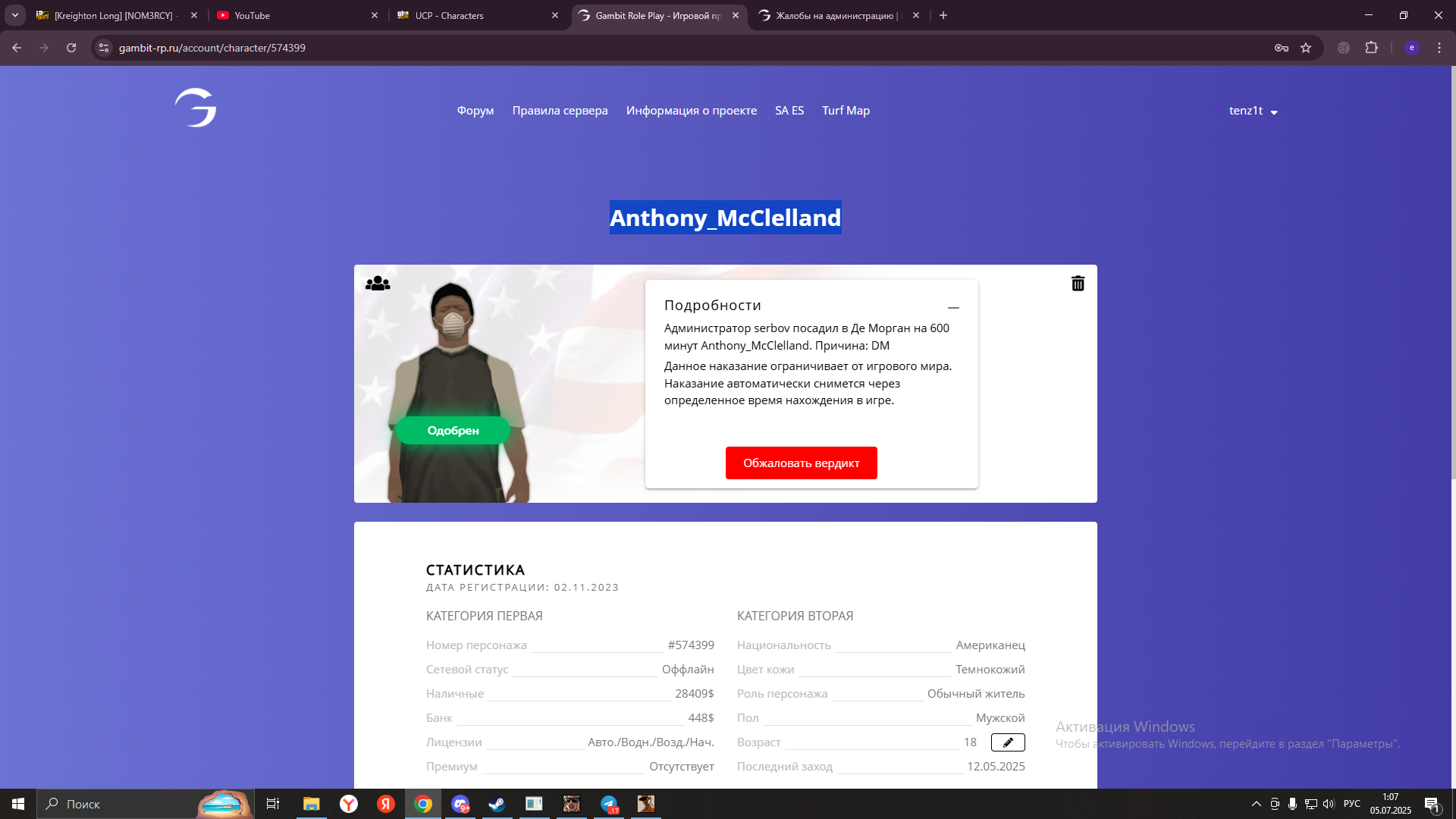Click the Gambit logo icon

[196, 108]
